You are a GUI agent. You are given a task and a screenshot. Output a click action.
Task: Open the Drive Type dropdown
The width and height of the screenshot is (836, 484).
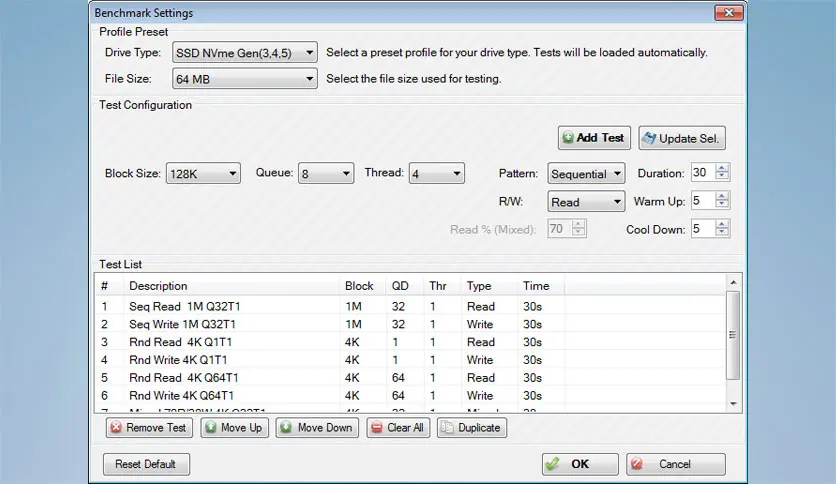tap(245, 52)
